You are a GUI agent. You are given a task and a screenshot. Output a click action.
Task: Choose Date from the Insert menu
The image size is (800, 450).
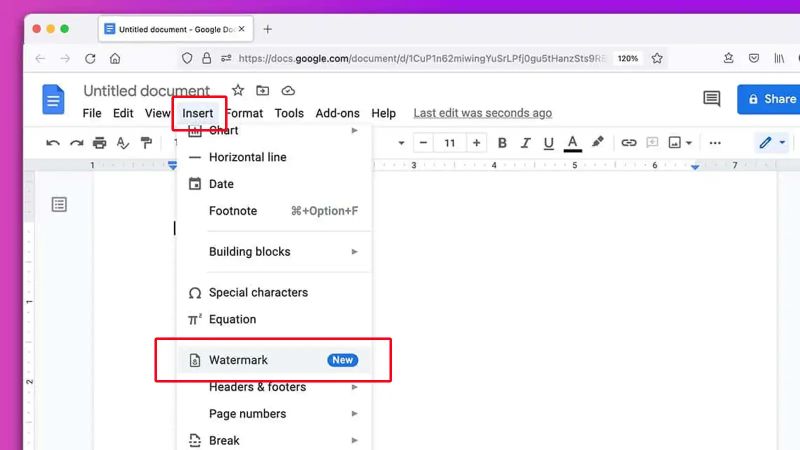click(274, 184)
